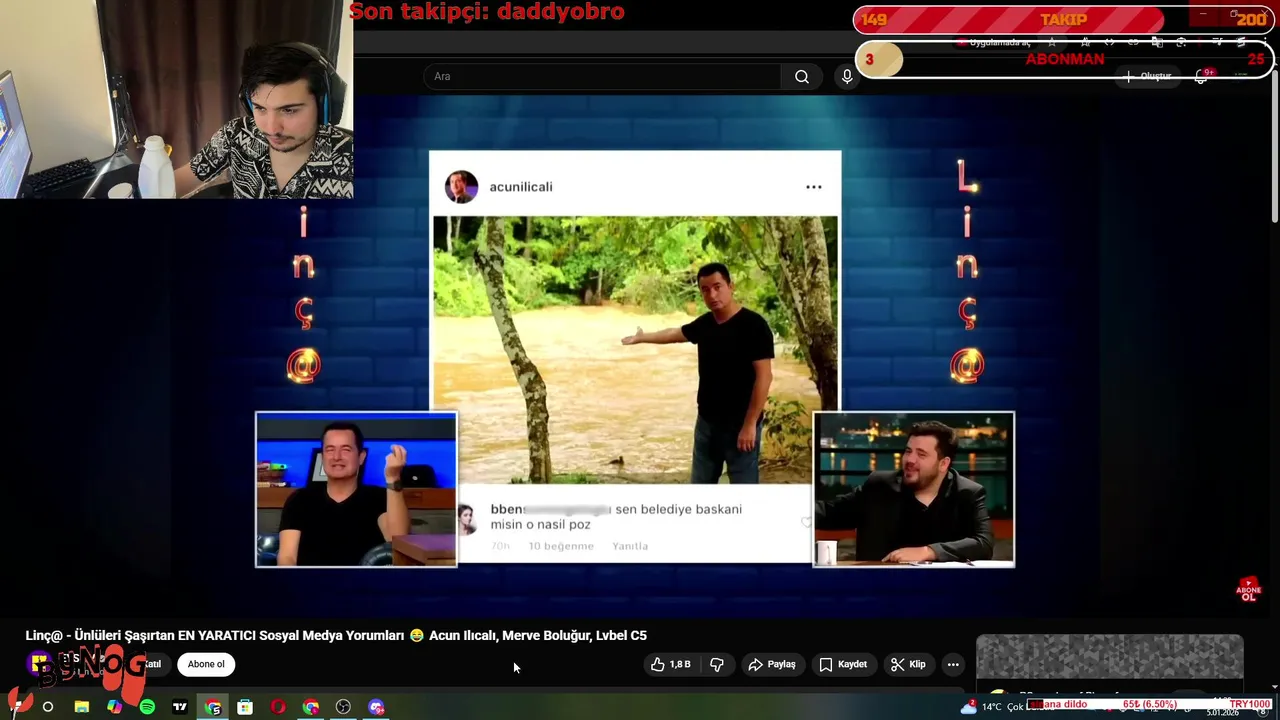This screenshot has width=1280, height=720.
Task: Open Spotify from the taskbar
Action: coord(147,707)
